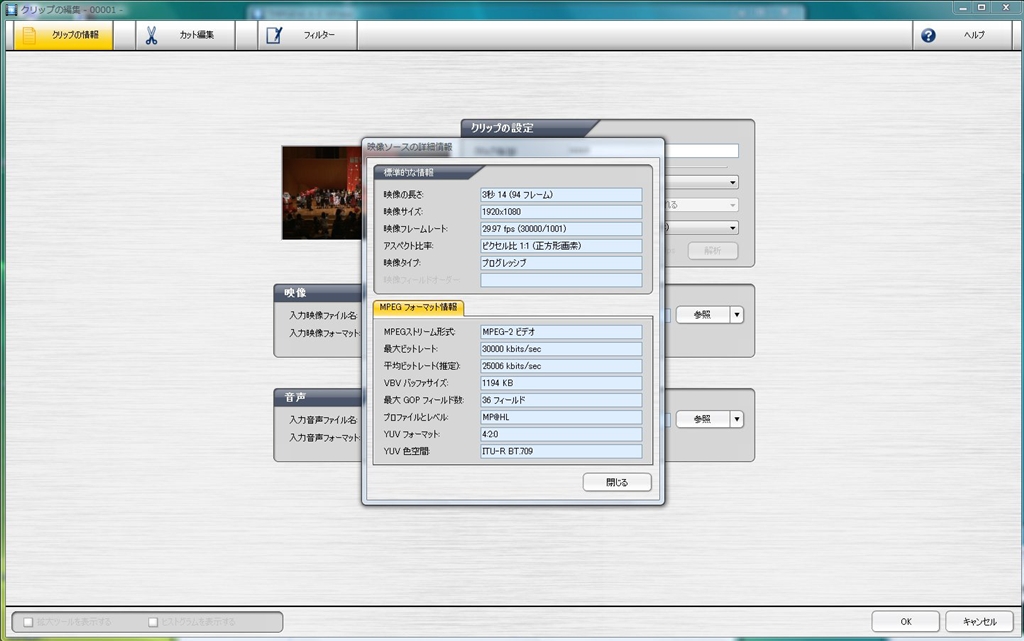
Task: Click the clip name text field
Action: tap(700, 151)
